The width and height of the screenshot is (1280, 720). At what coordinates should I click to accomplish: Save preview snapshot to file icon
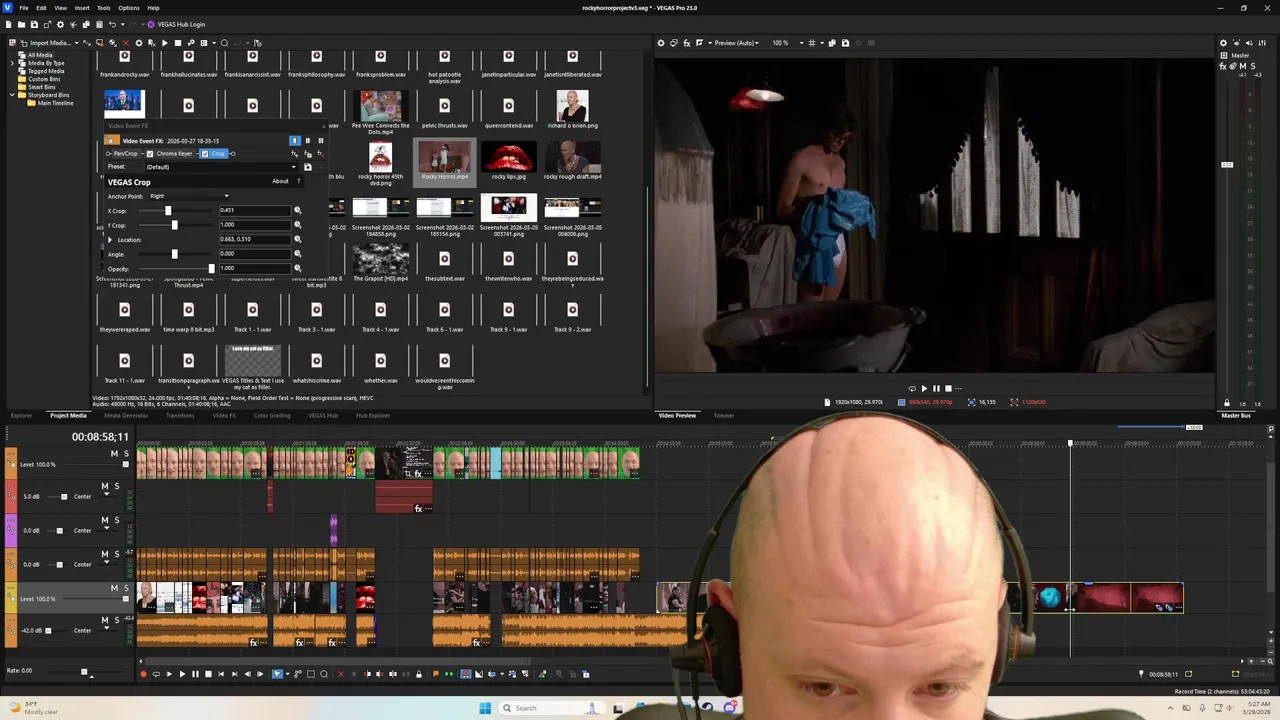[x=845, y=43]
